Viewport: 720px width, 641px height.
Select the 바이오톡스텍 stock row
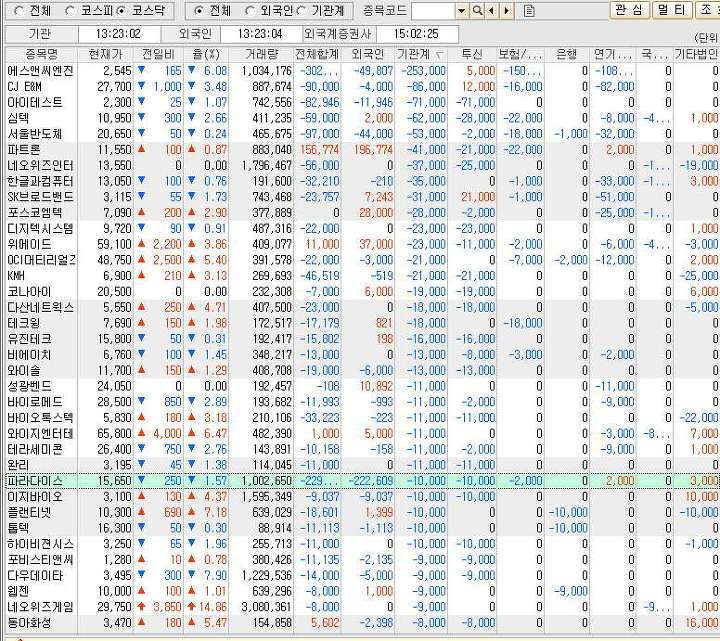362,417
